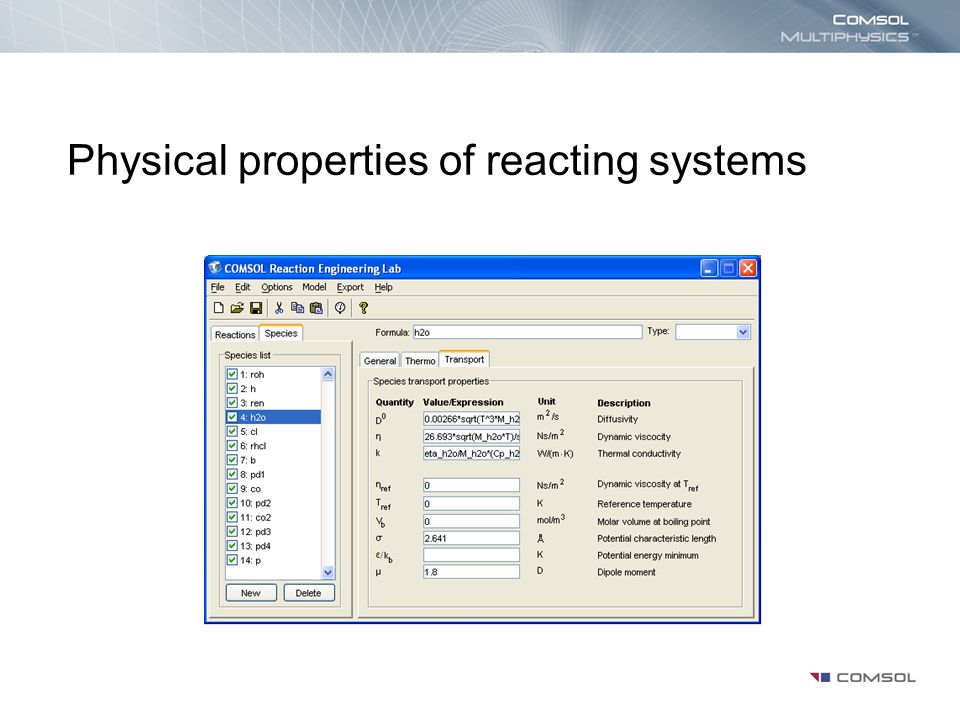Click the "Unit" column header
The width and height of the screenshot is (960, 720).
point(546,402)
